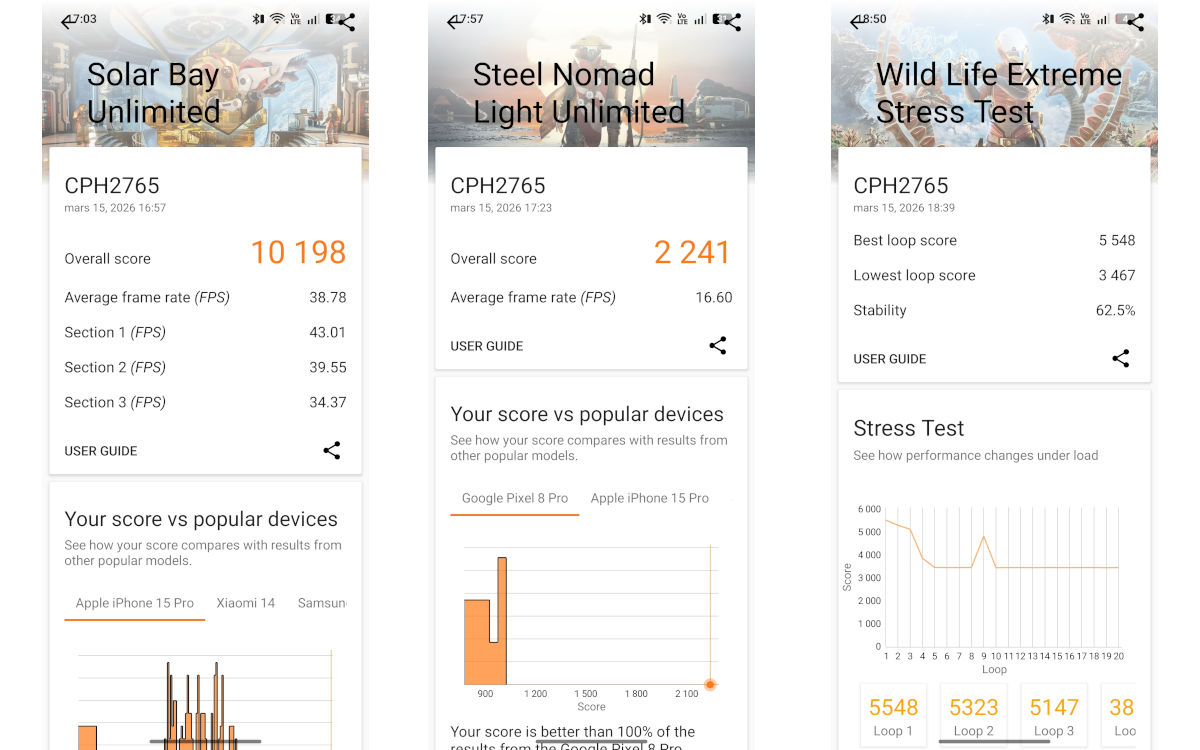This screenshot has height=750, width=1200.
Task: Switch to the Xiaomi 14 comparison tab
Action: point(246,603)
